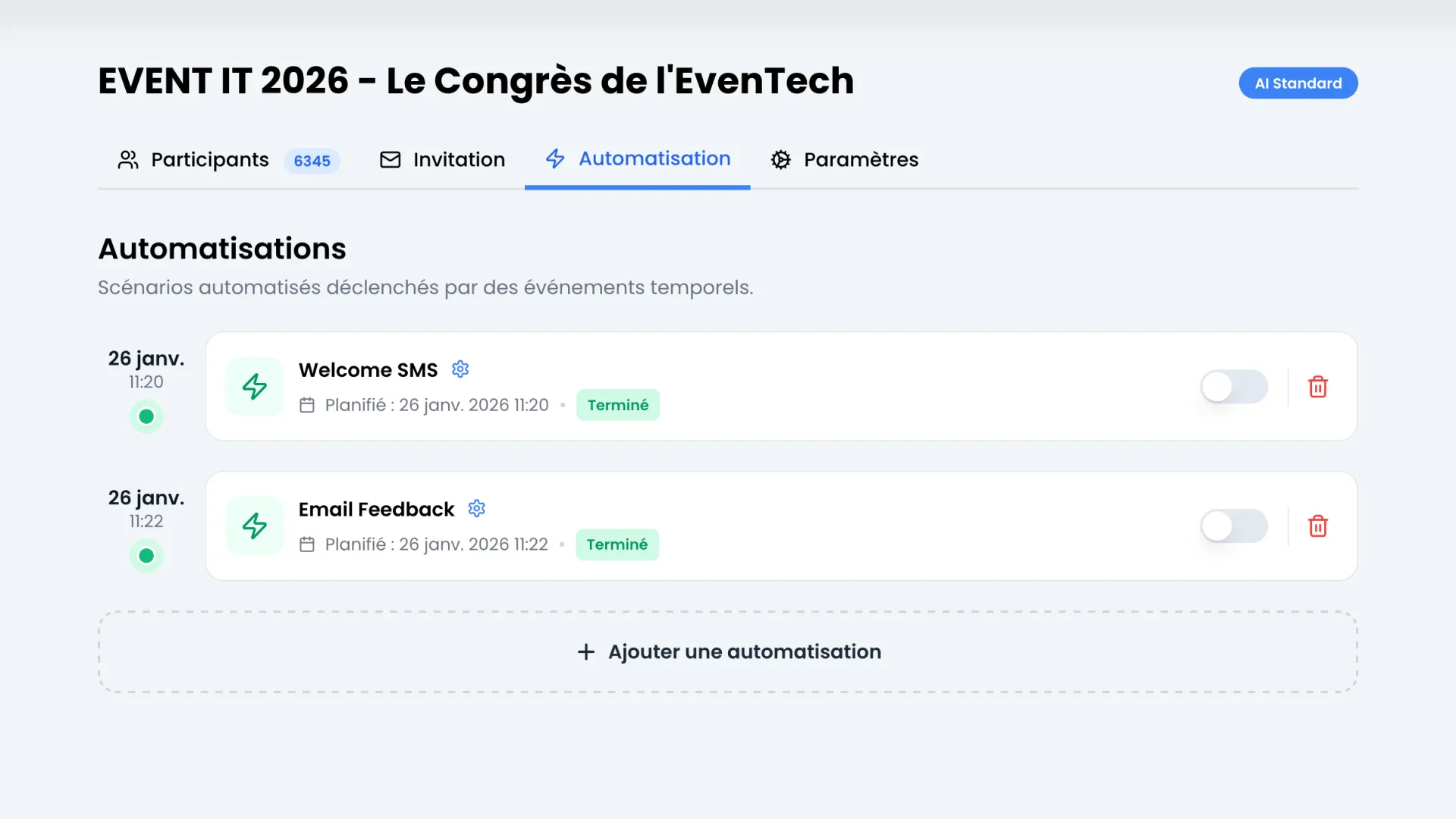Click the AI Standard badge
Image resolution: width=1456 pixels, height=819 pixels.
click(1298, 83)
